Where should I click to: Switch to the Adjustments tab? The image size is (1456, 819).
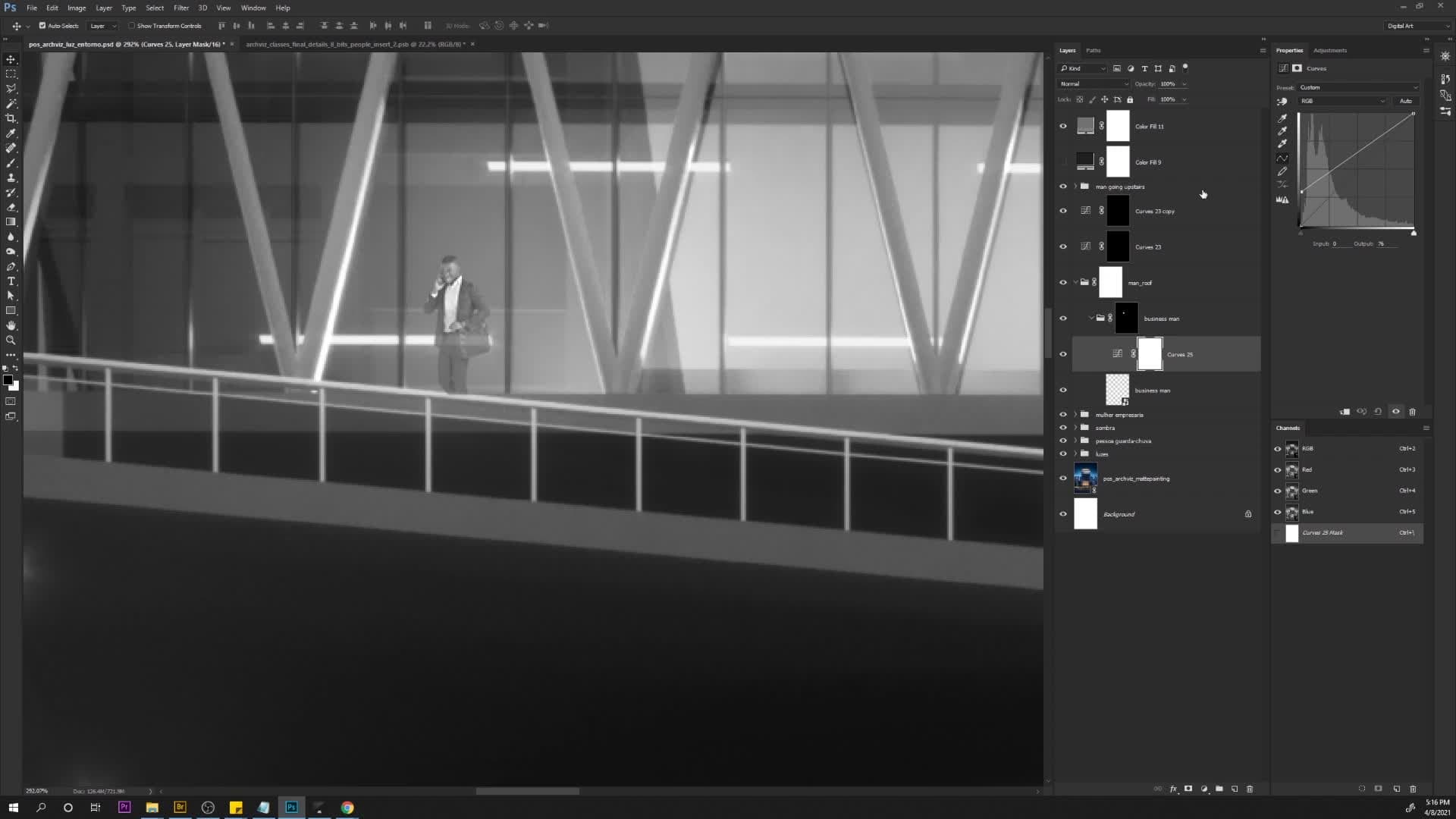[x=1330, y=50]
